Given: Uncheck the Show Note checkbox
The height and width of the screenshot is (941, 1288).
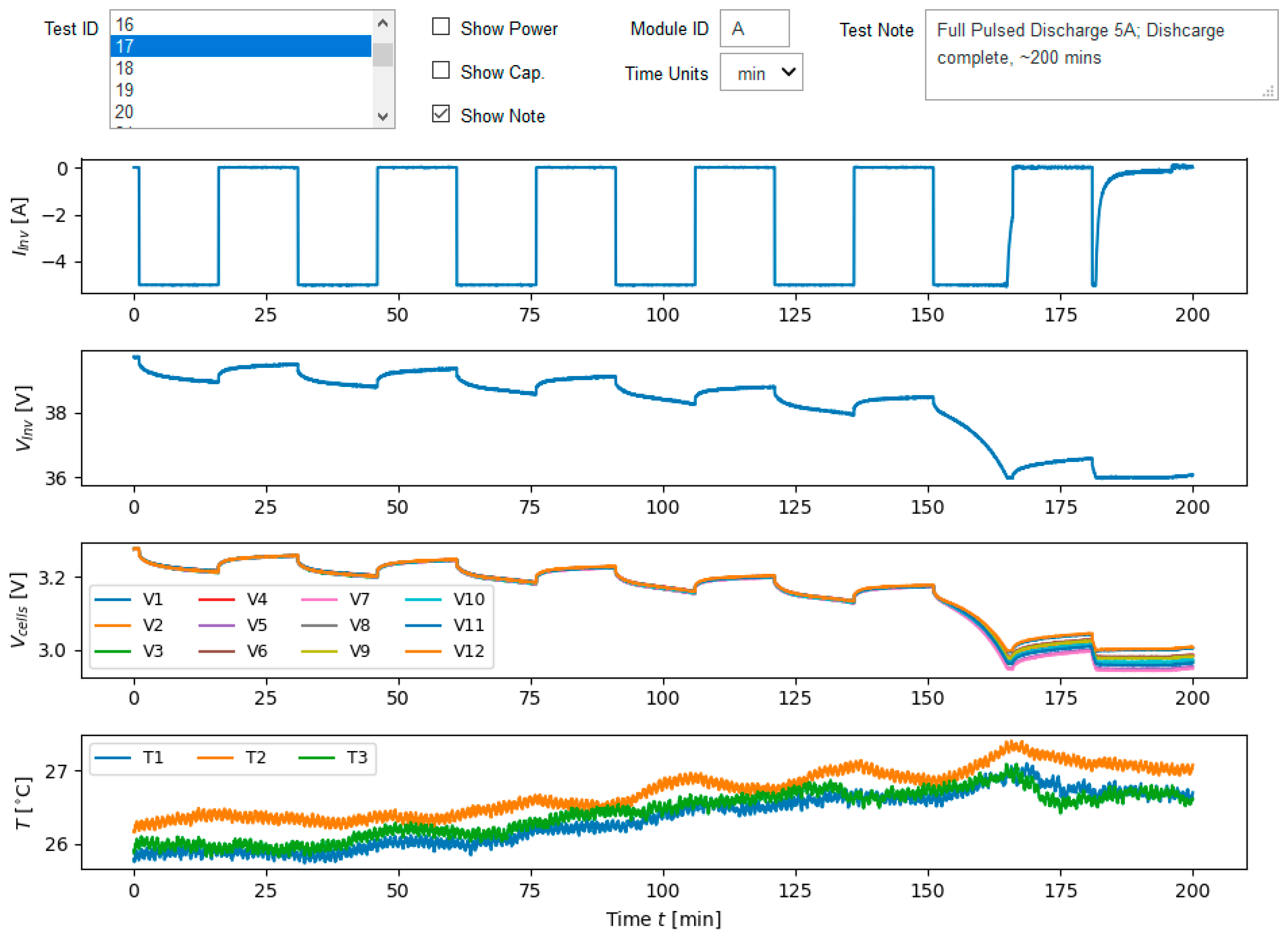Looking at the screenshot, I should (x=441, y=114).
